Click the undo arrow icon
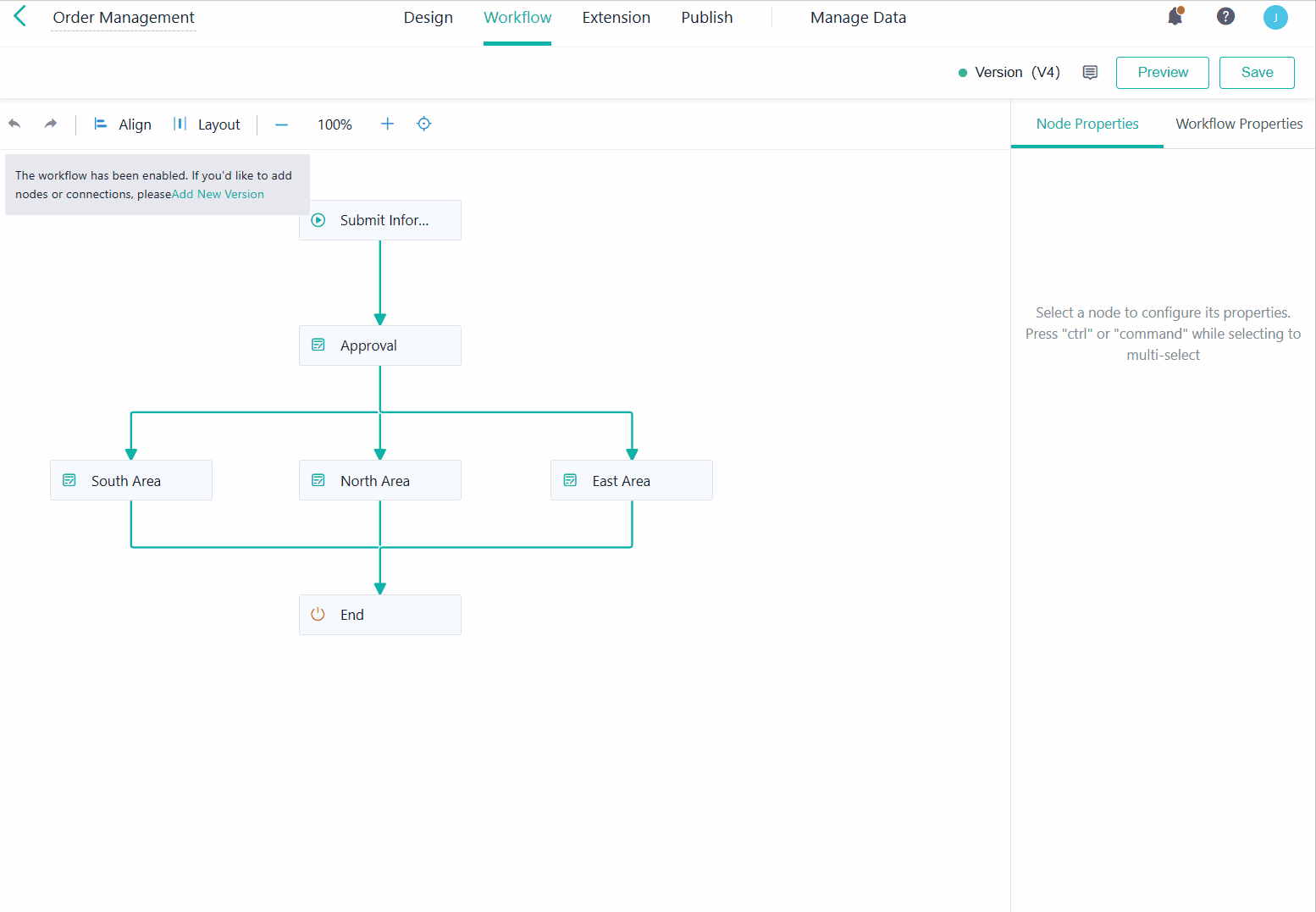Viewport: 1316px width, 912px height. [14, 124]
